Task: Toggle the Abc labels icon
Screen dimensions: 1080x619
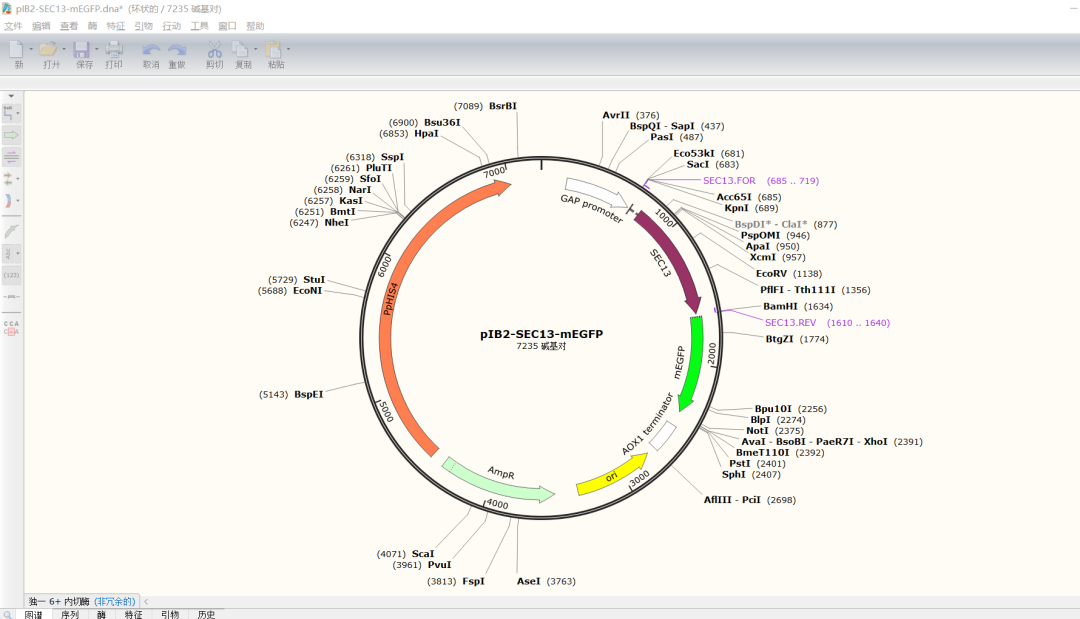Action: pos(8,253)
